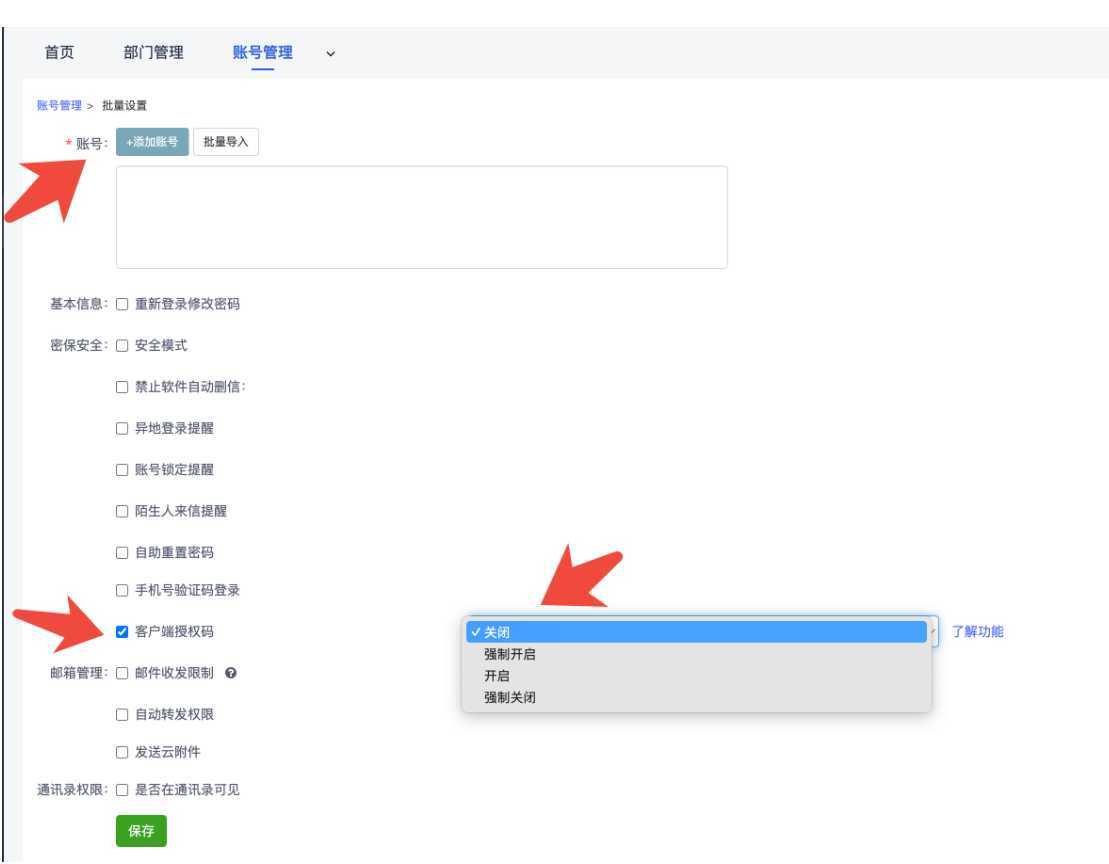Screen dimensions: 1109x864
Task: Enable 自助重置密码 checkbox
Action: tap(122, 553)
